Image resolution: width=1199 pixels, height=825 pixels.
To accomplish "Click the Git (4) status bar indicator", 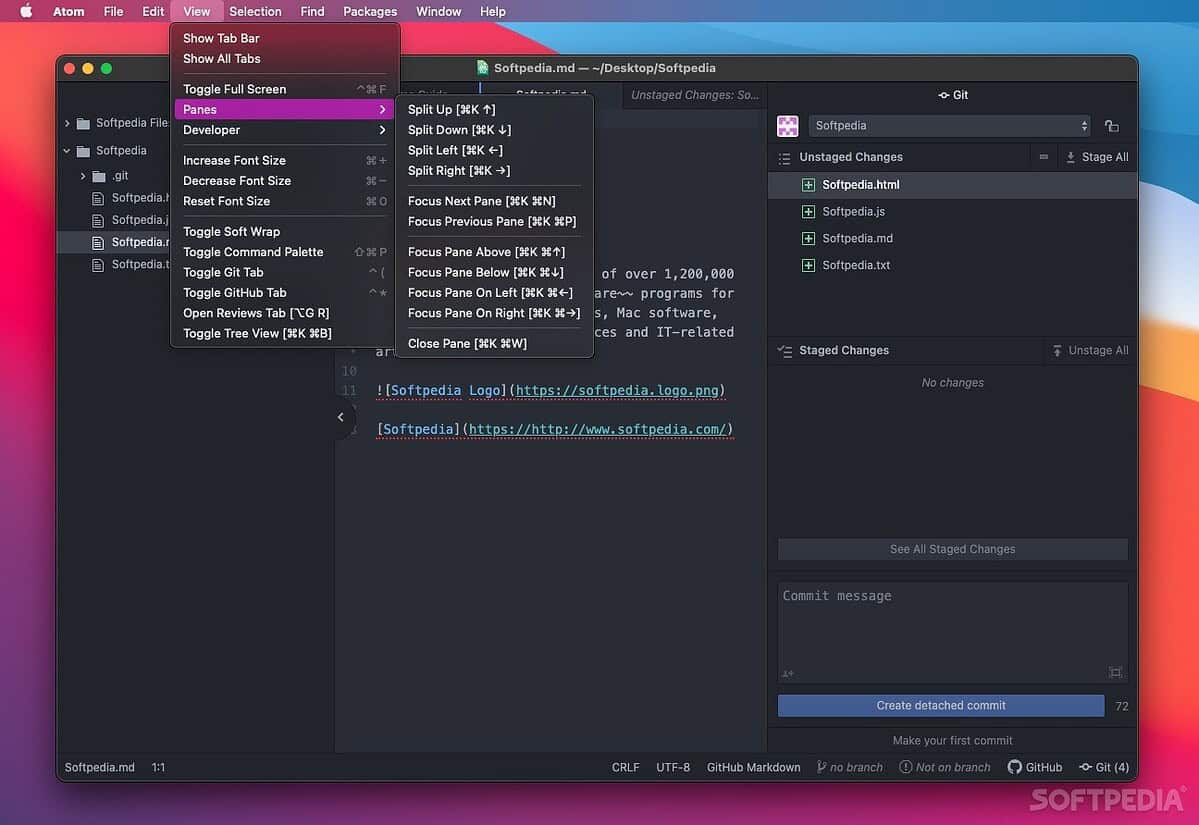I will [1104, 767].
